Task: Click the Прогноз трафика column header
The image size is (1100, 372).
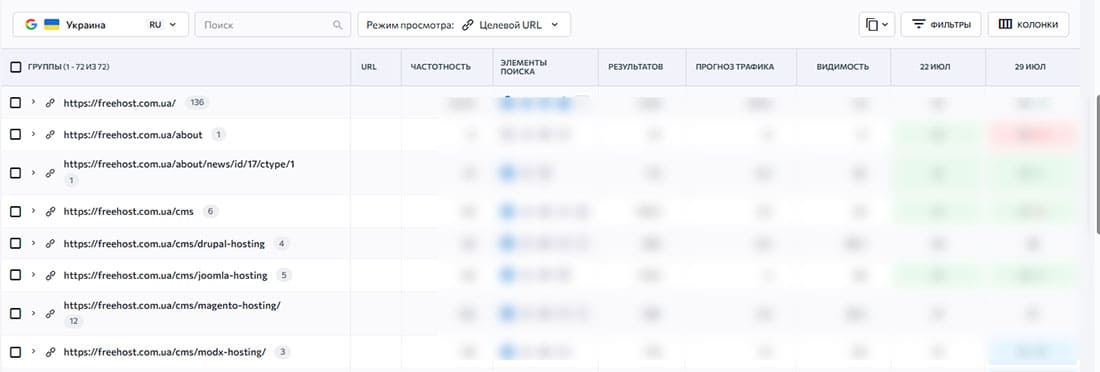Action: coord(735,67)
